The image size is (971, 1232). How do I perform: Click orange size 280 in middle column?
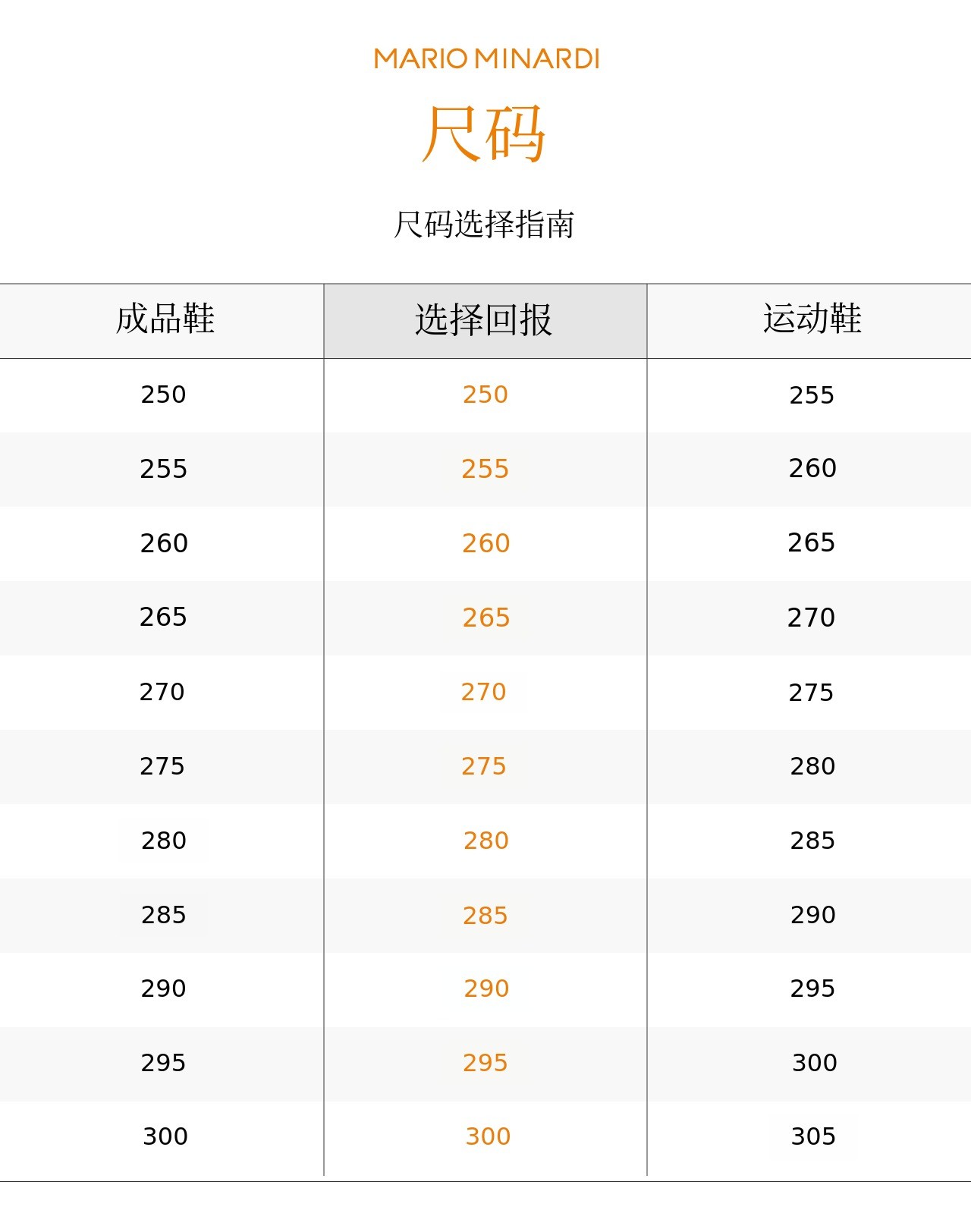pos(485,841)
